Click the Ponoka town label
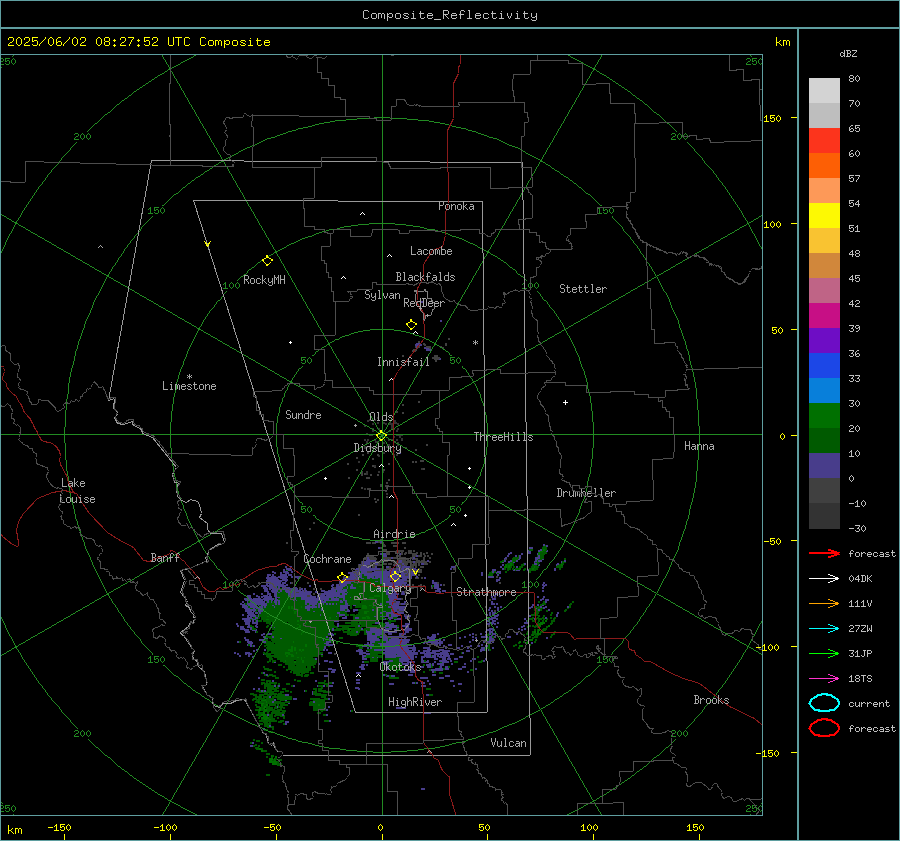The height and width of the screenshot is (841, 900). pos(456,206)
